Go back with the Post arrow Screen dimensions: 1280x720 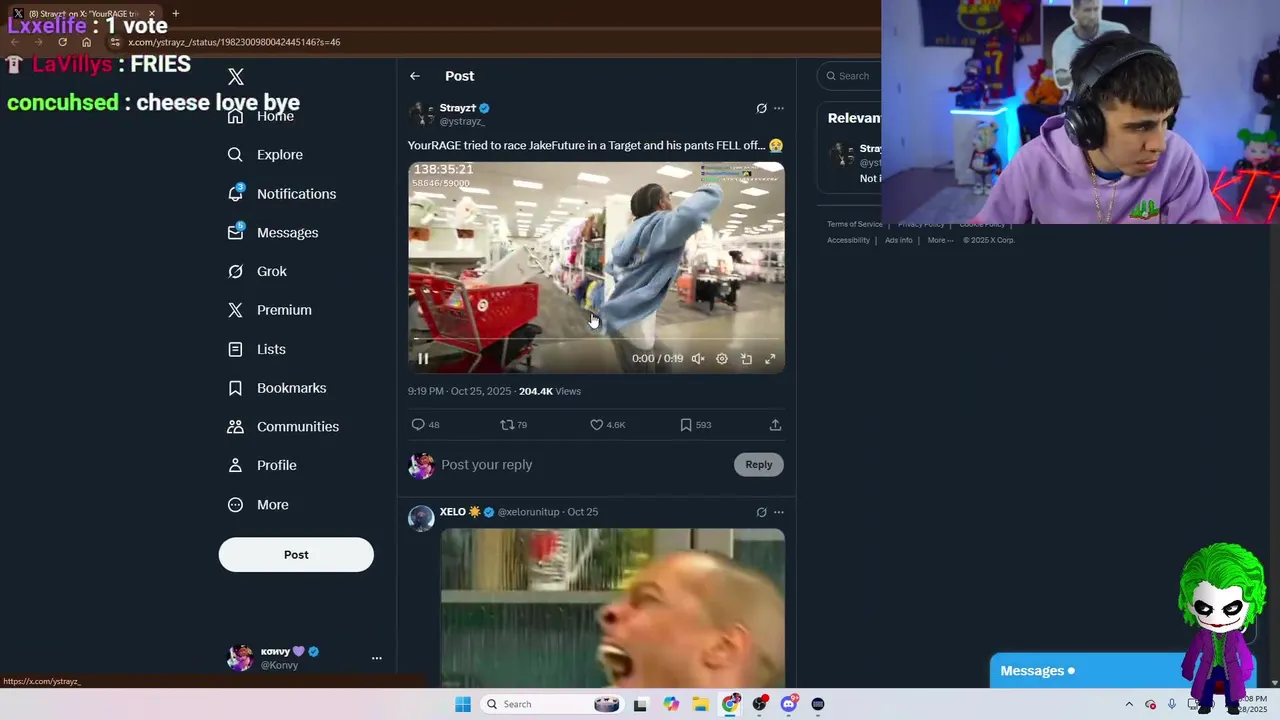(415, 76)
